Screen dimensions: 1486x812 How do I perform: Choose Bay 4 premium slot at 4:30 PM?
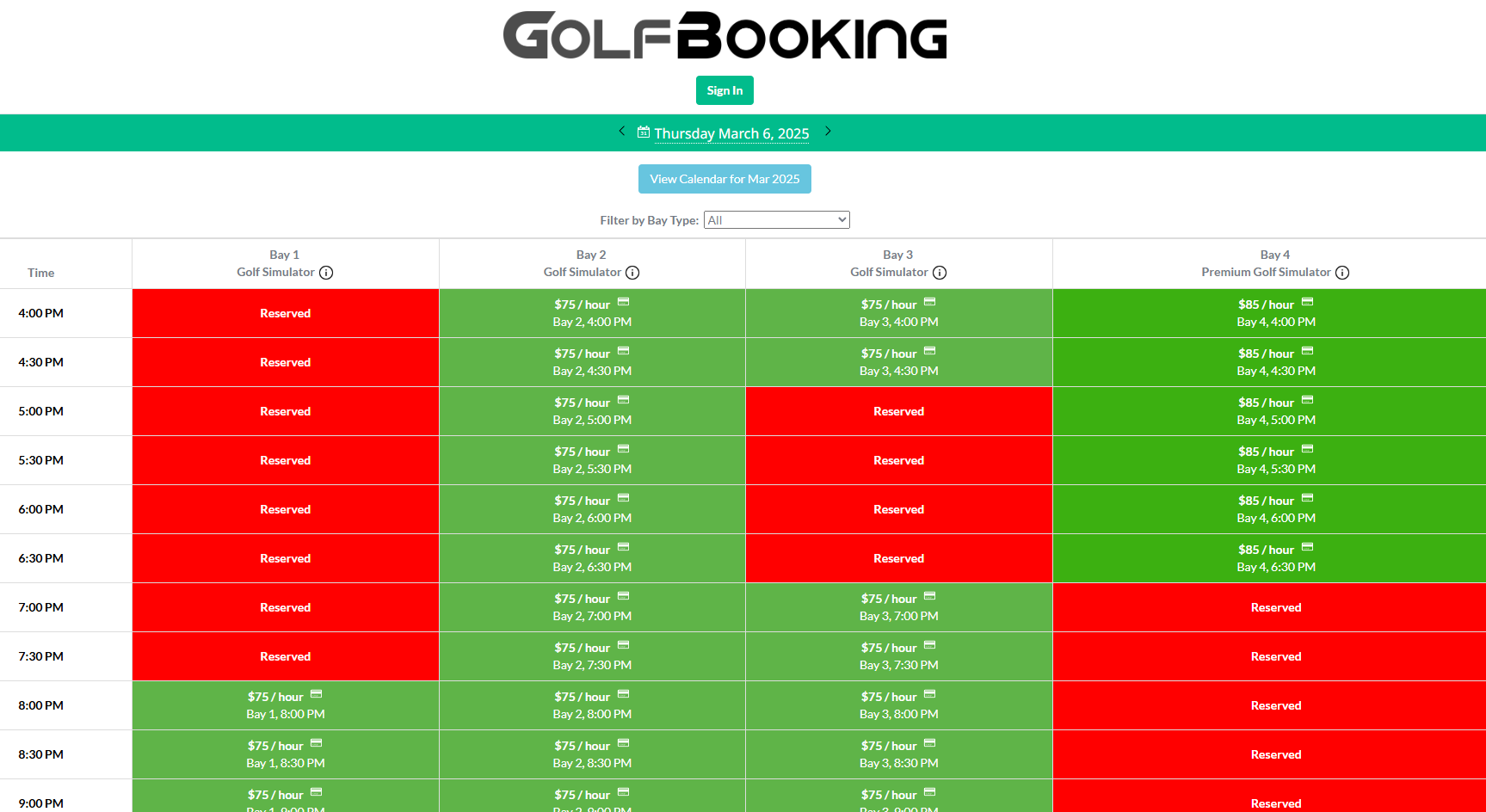tap(1275, 362)
